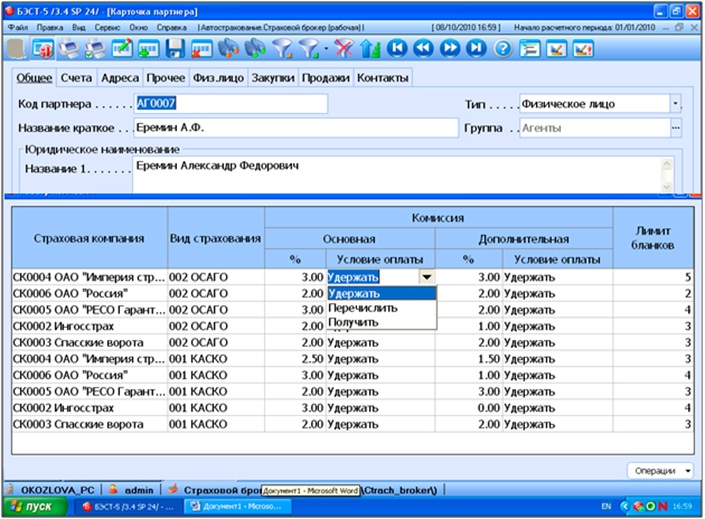
Task: Jump to the last record
Action: (x=477, y=48)
